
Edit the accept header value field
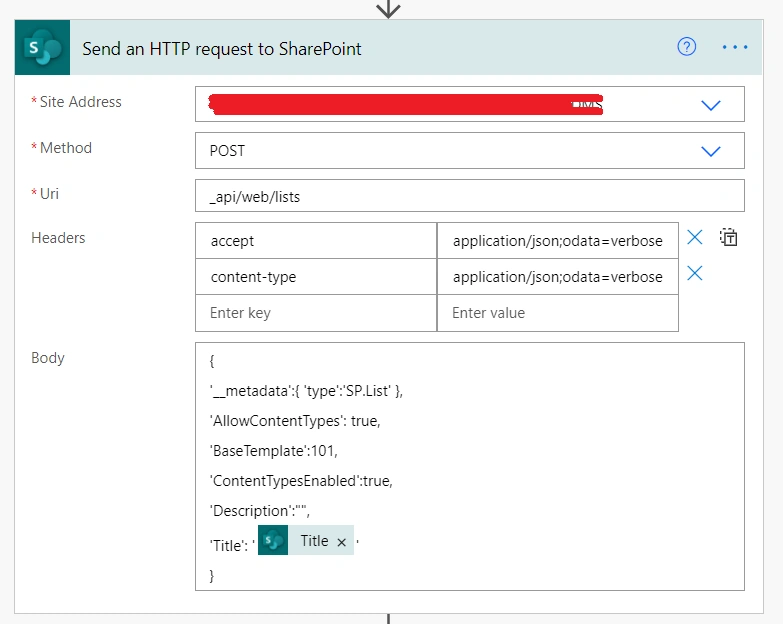click(x=557, y=241)
